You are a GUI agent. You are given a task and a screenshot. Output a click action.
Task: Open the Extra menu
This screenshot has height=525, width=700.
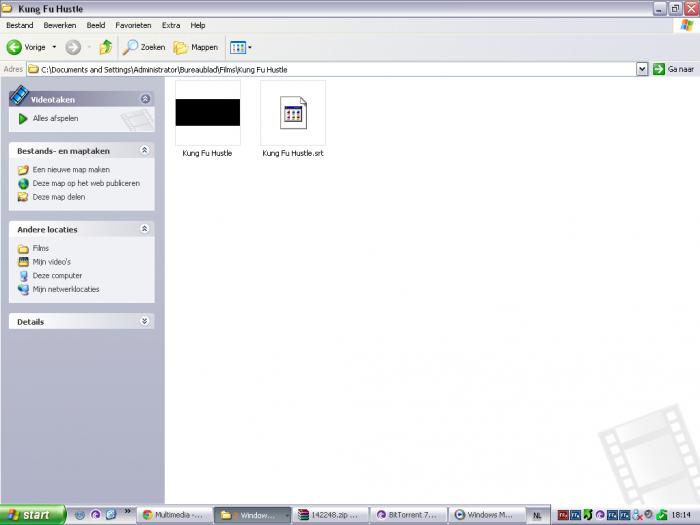tap(171, 25)
